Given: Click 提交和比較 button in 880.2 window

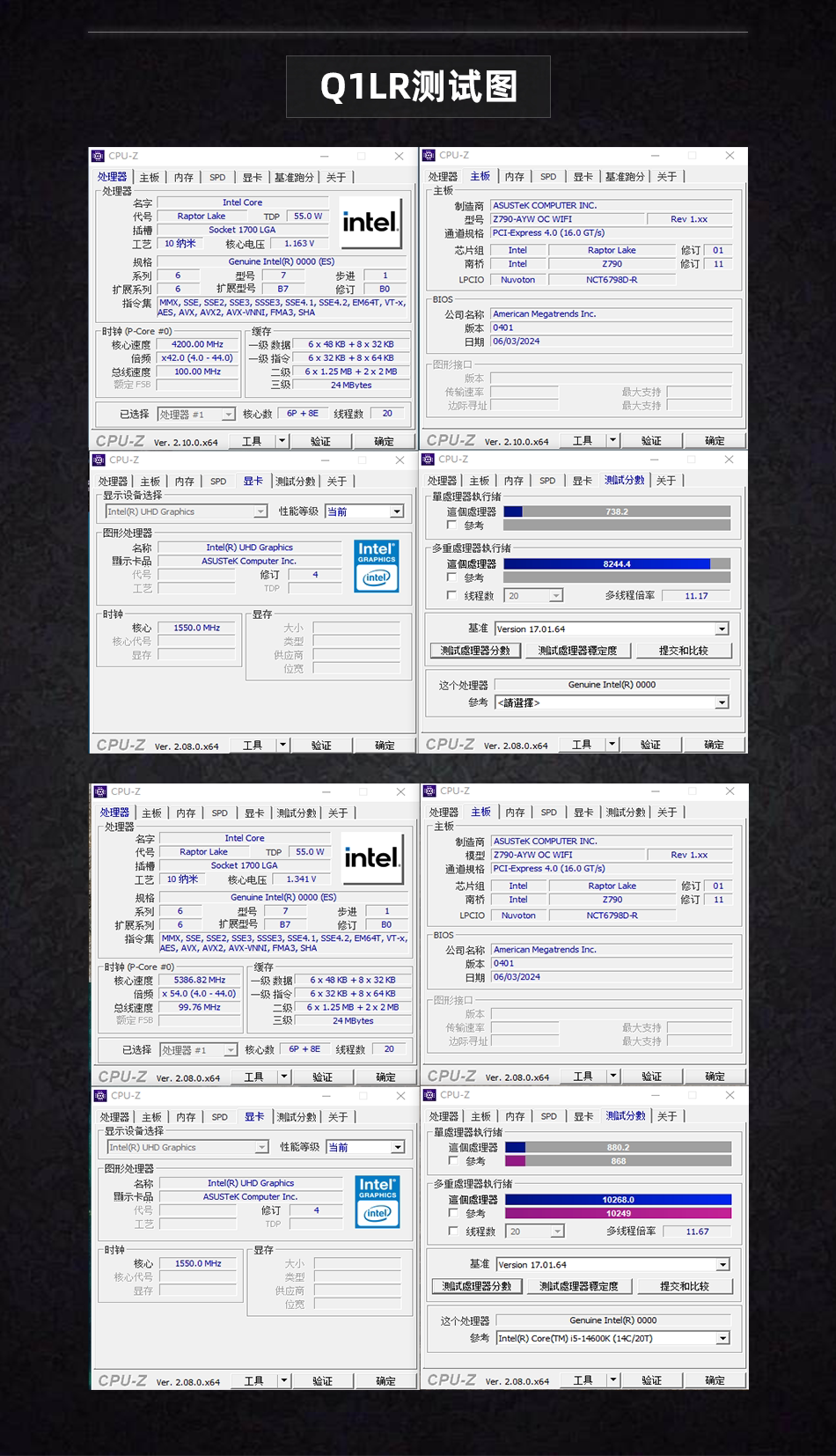Looking at the screenshot, I should pos(685,1286).
